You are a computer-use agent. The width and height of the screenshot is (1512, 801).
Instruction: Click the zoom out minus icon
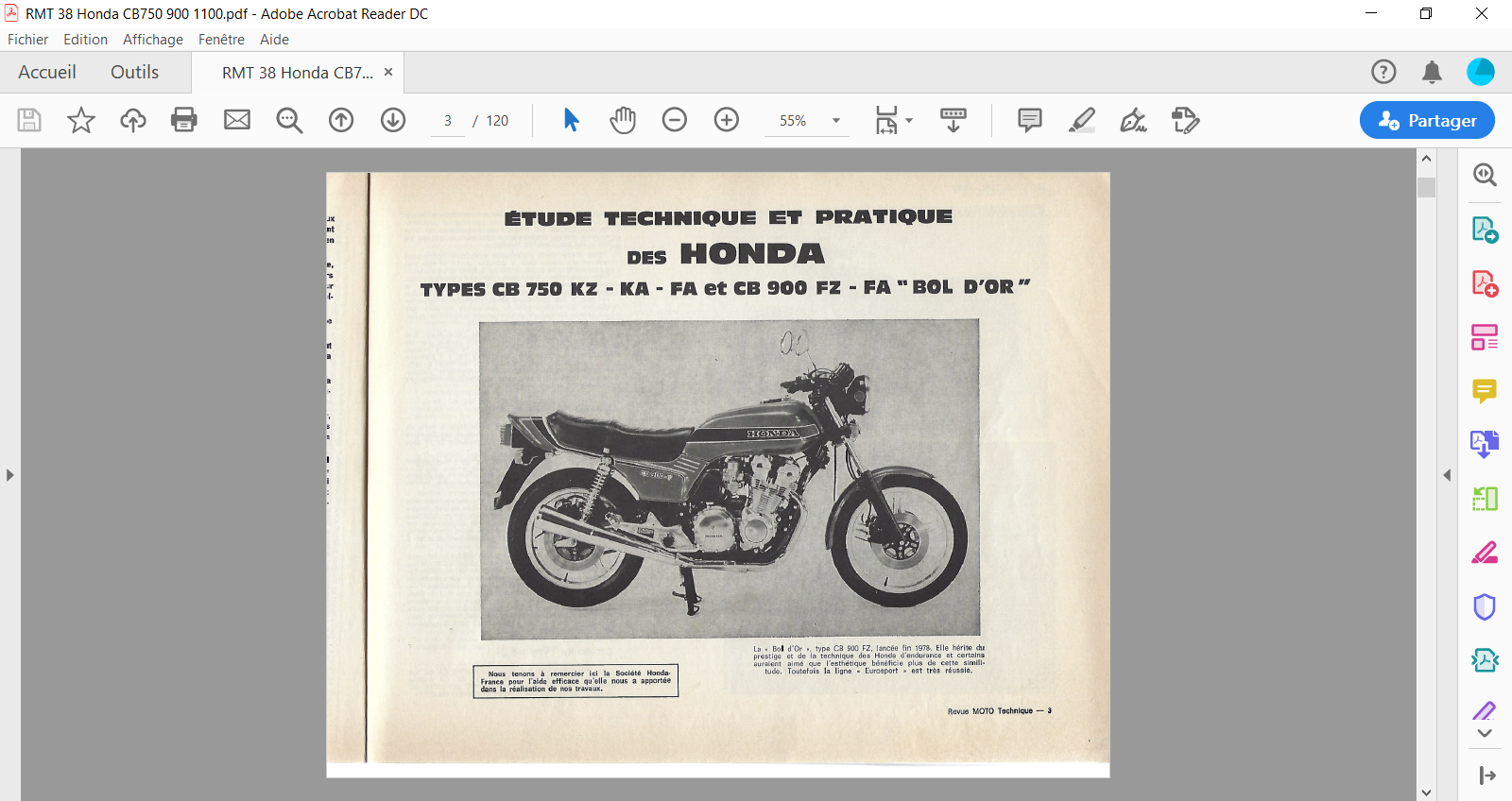pyautogui.click(x=675, y=120)
